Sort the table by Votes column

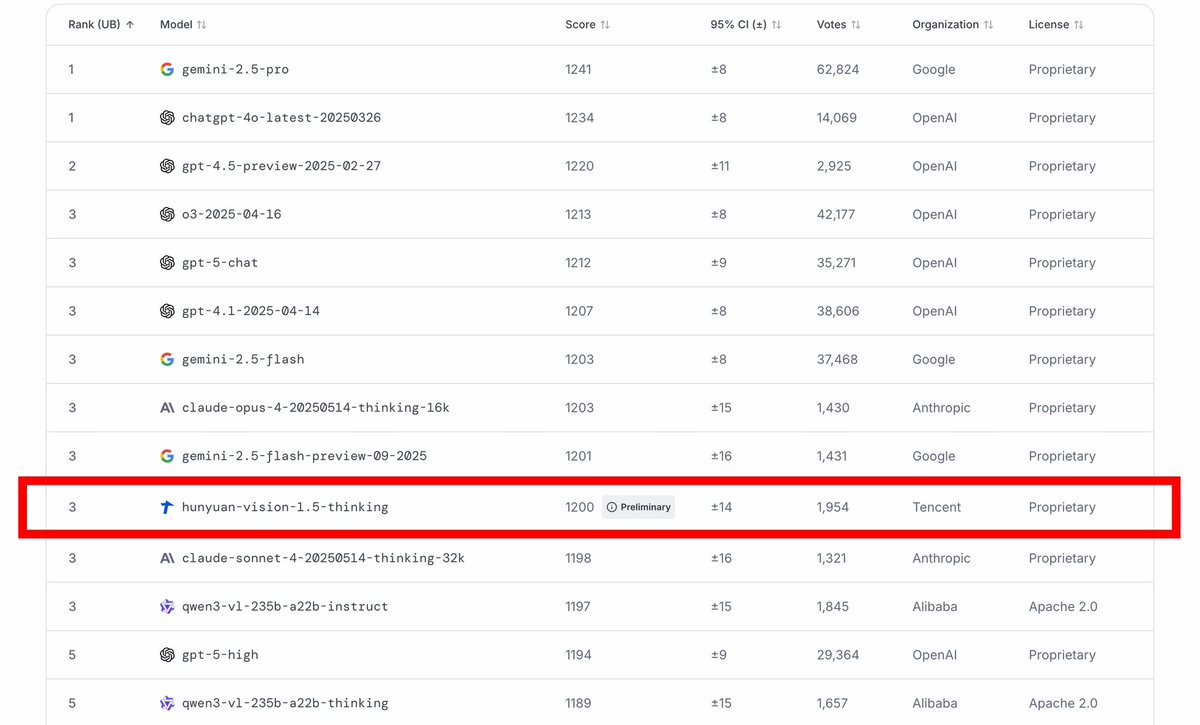pyautogui.click(x=838, y=24)
